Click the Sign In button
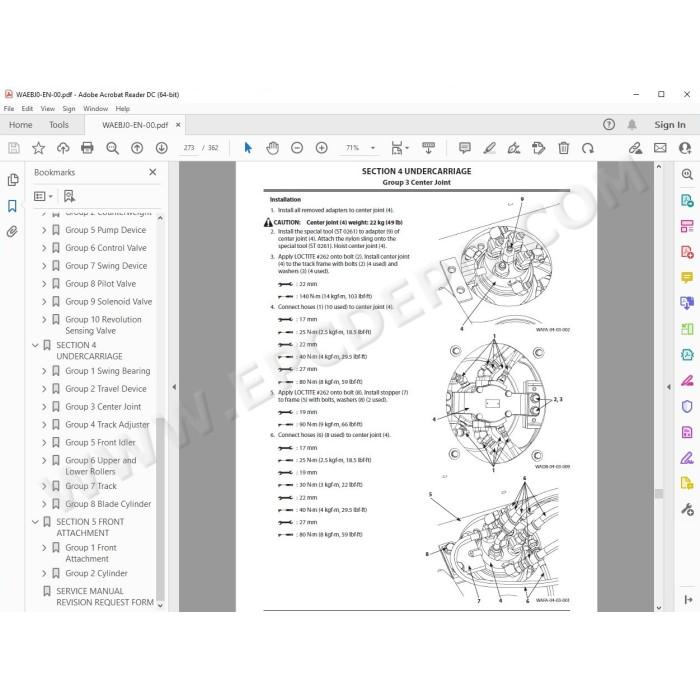 coord(670,125)
